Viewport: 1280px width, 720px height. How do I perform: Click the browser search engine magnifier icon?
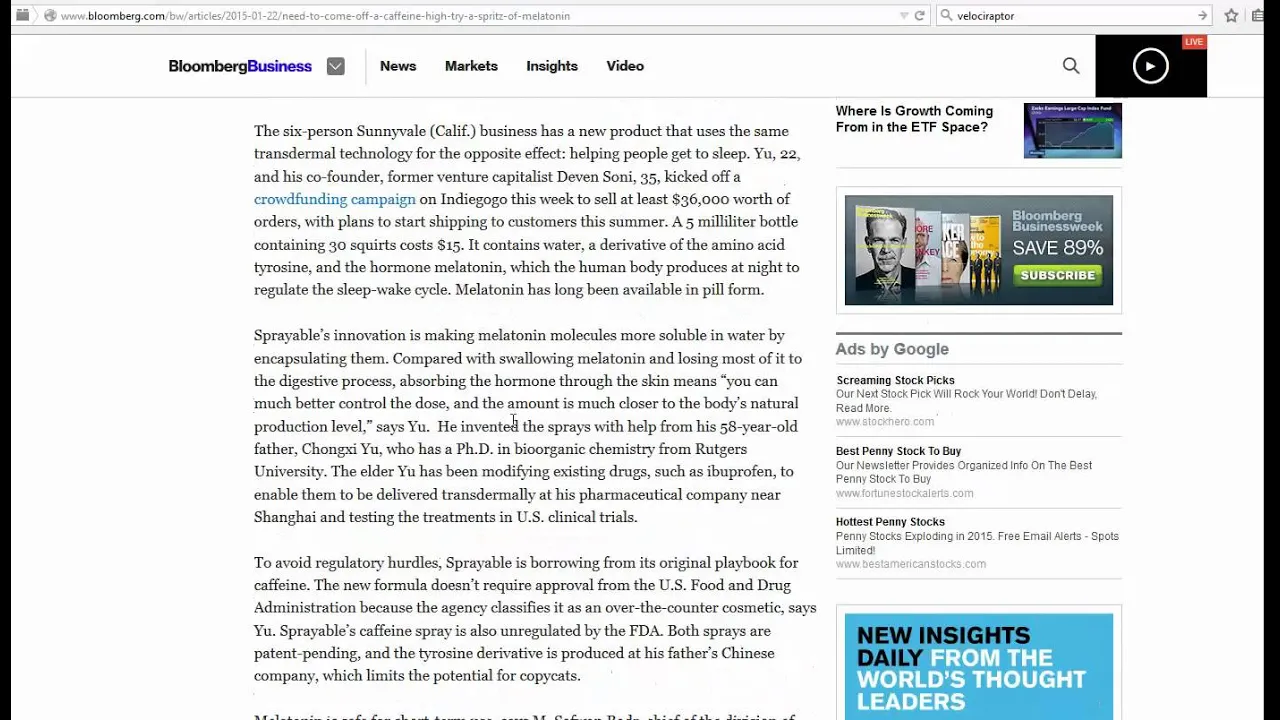(946, 15)
